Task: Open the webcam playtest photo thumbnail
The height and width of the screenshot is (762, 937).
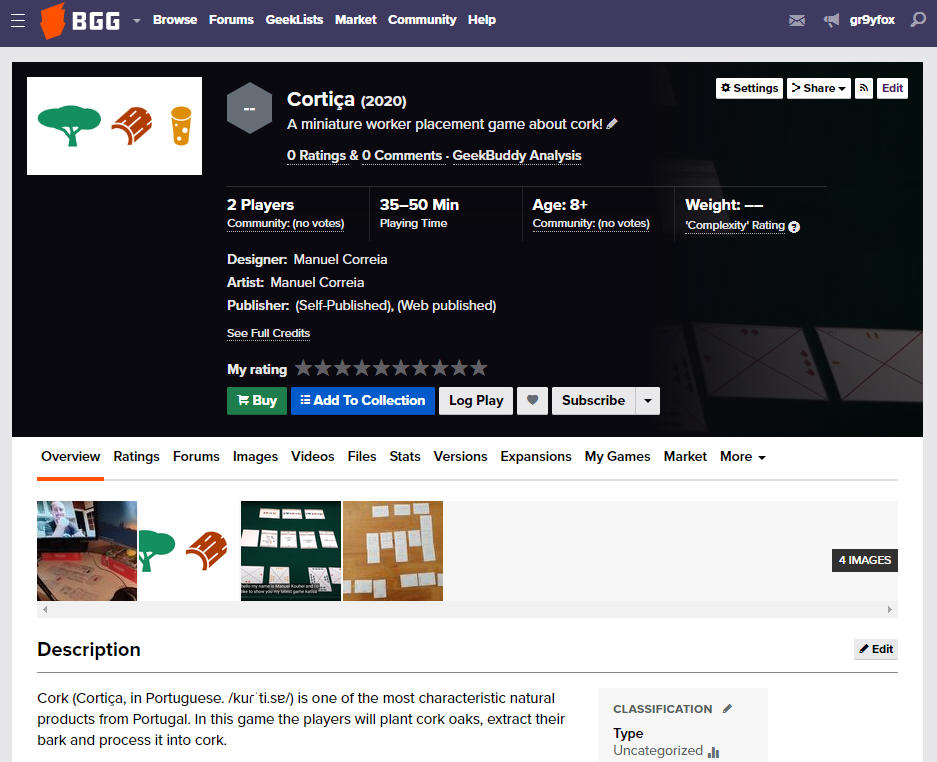Action: 87,551
